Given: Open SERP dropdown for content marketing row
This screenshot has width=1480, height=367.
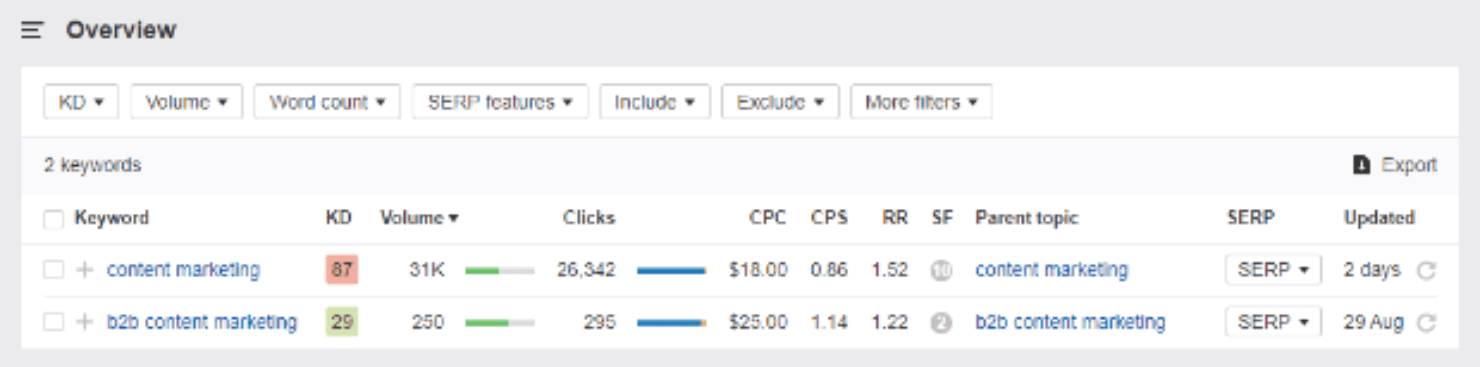Looking at the screenshot, I should 1273,270.
